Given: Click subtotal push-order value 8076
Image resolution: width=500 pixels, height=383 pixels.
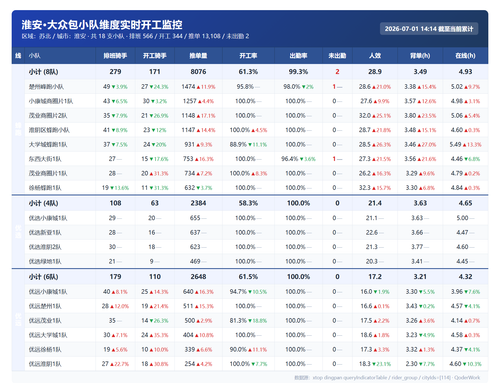Looking at the screenshot, I should pyautogui.click(x=198, y=72).
